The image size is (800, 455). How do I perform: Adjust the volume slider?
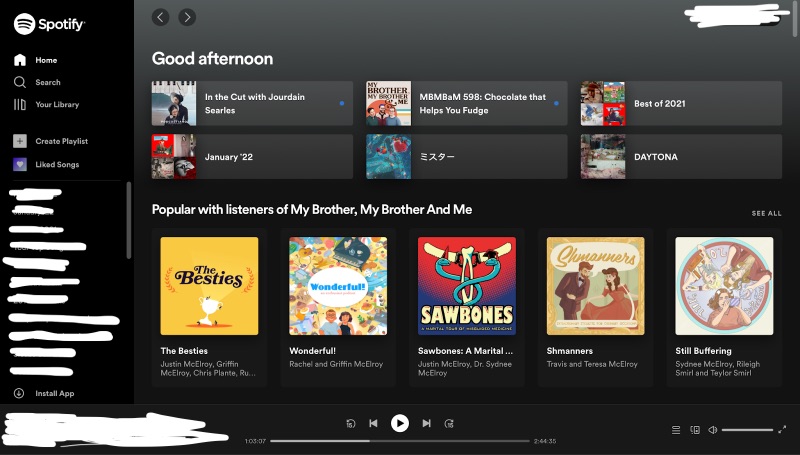(x=747, y=430)
